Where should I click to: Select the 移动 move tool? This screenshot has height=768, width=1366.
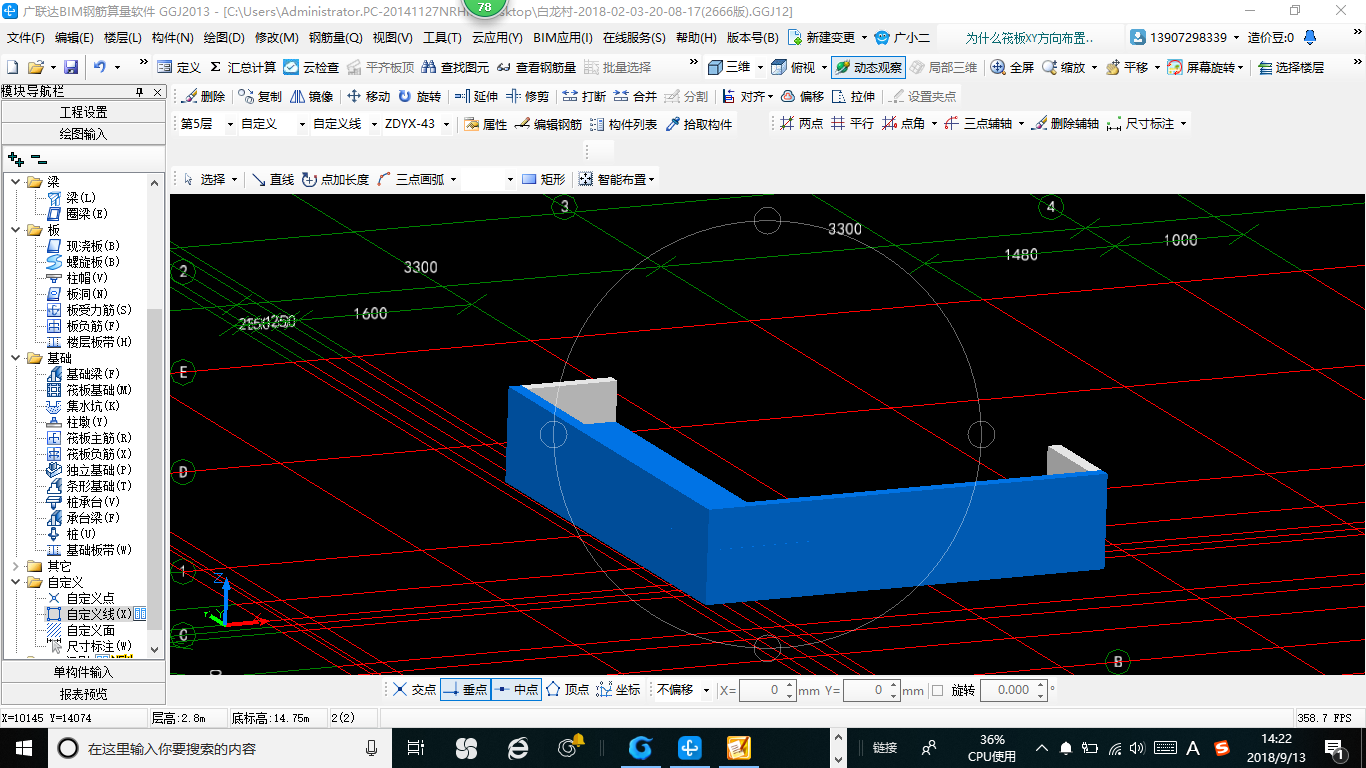(x=368, y=96)
